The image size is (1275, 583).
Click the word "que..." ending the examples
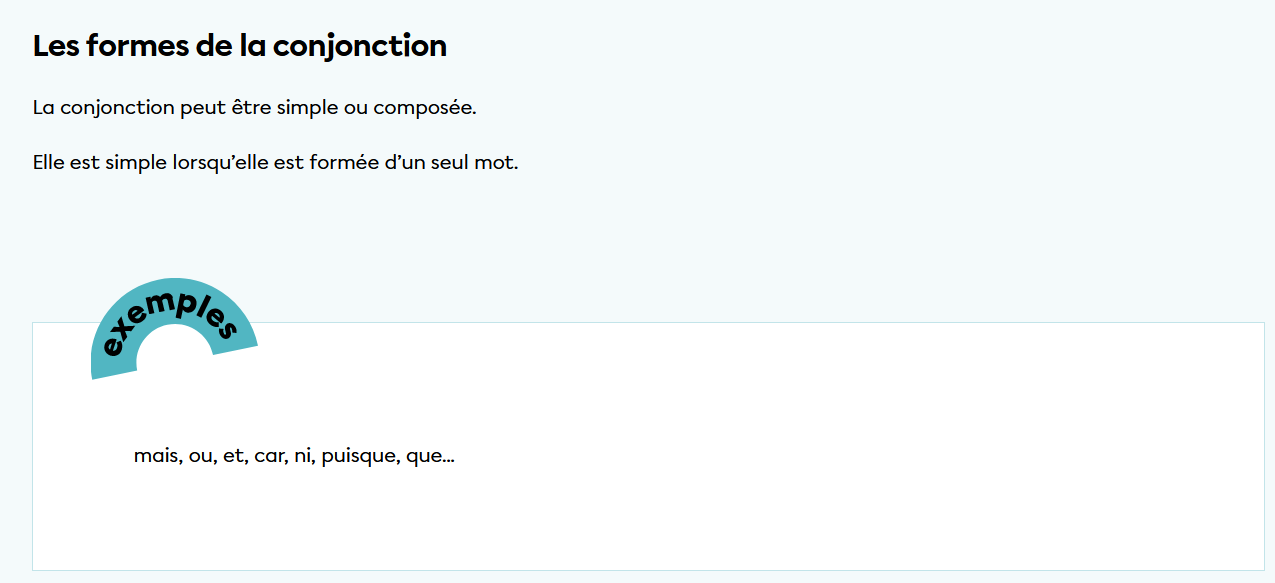431,457
